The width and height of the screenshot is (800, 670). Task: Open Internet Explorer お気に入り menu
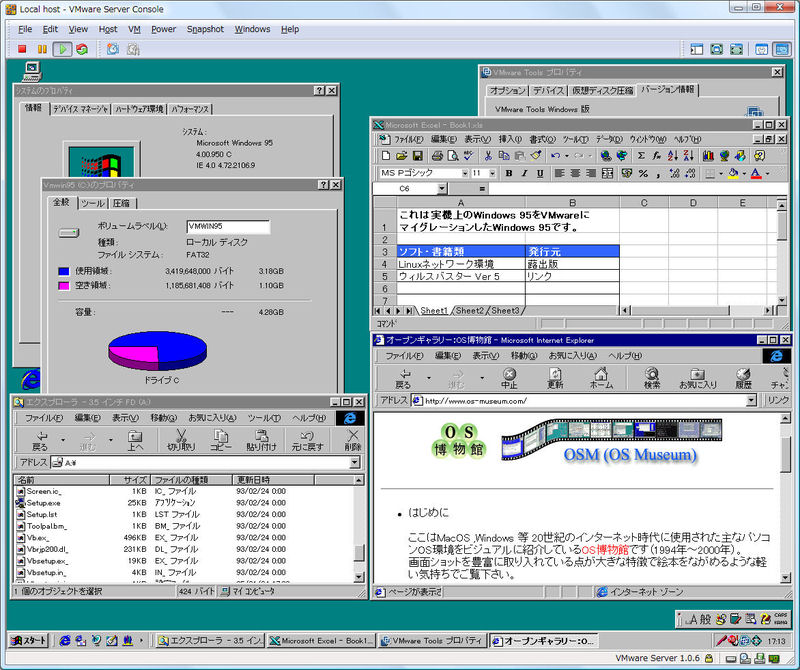pos(572,356)
